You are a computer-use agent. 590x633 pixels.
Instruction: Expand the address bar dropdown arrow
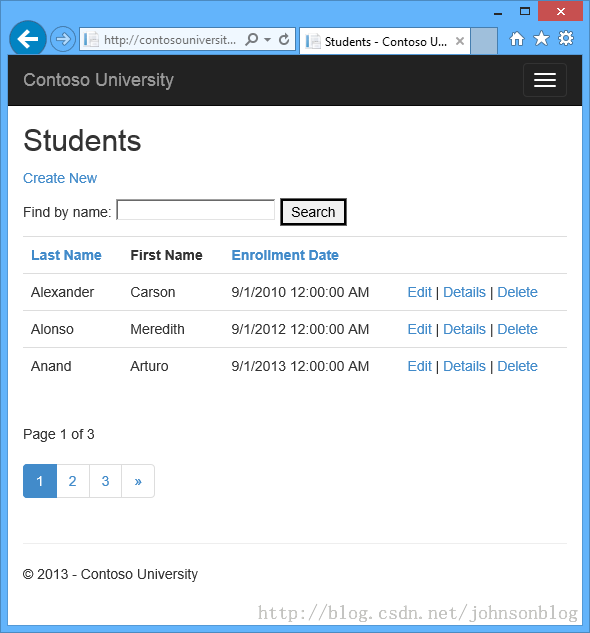267,40
